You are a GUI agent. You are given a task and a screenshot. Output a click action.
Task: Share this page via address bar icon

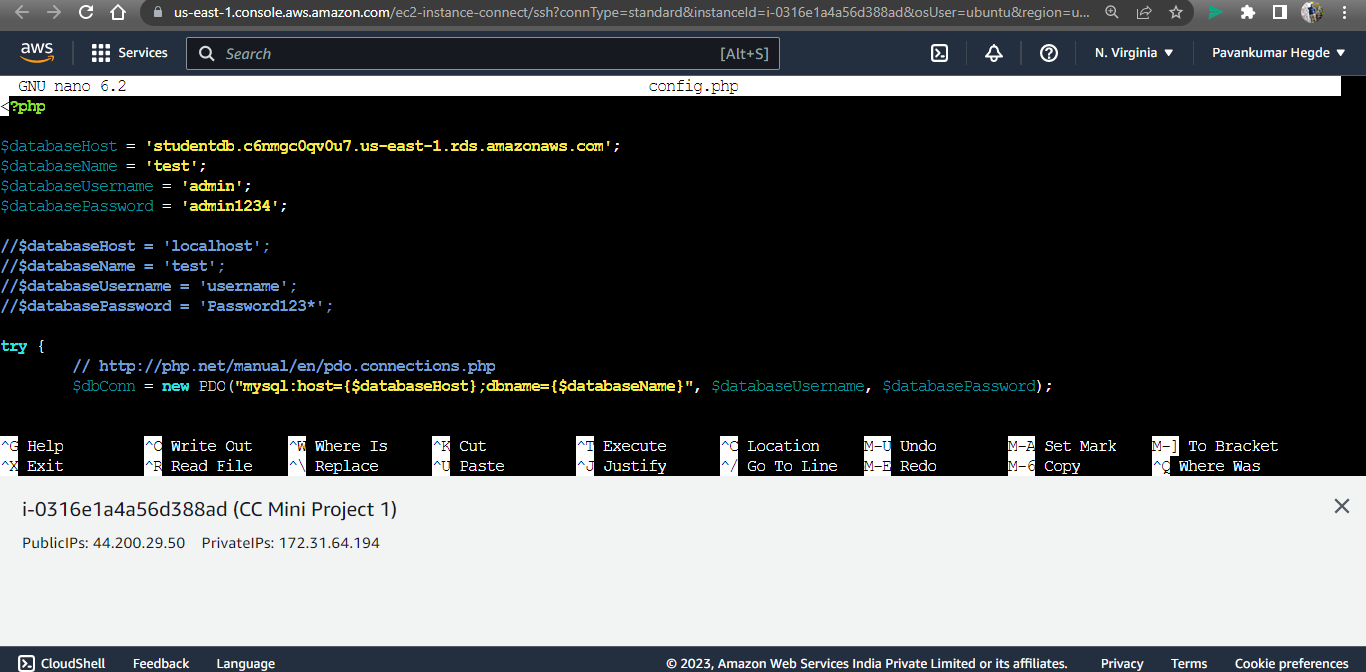(x=1144, y=13)
